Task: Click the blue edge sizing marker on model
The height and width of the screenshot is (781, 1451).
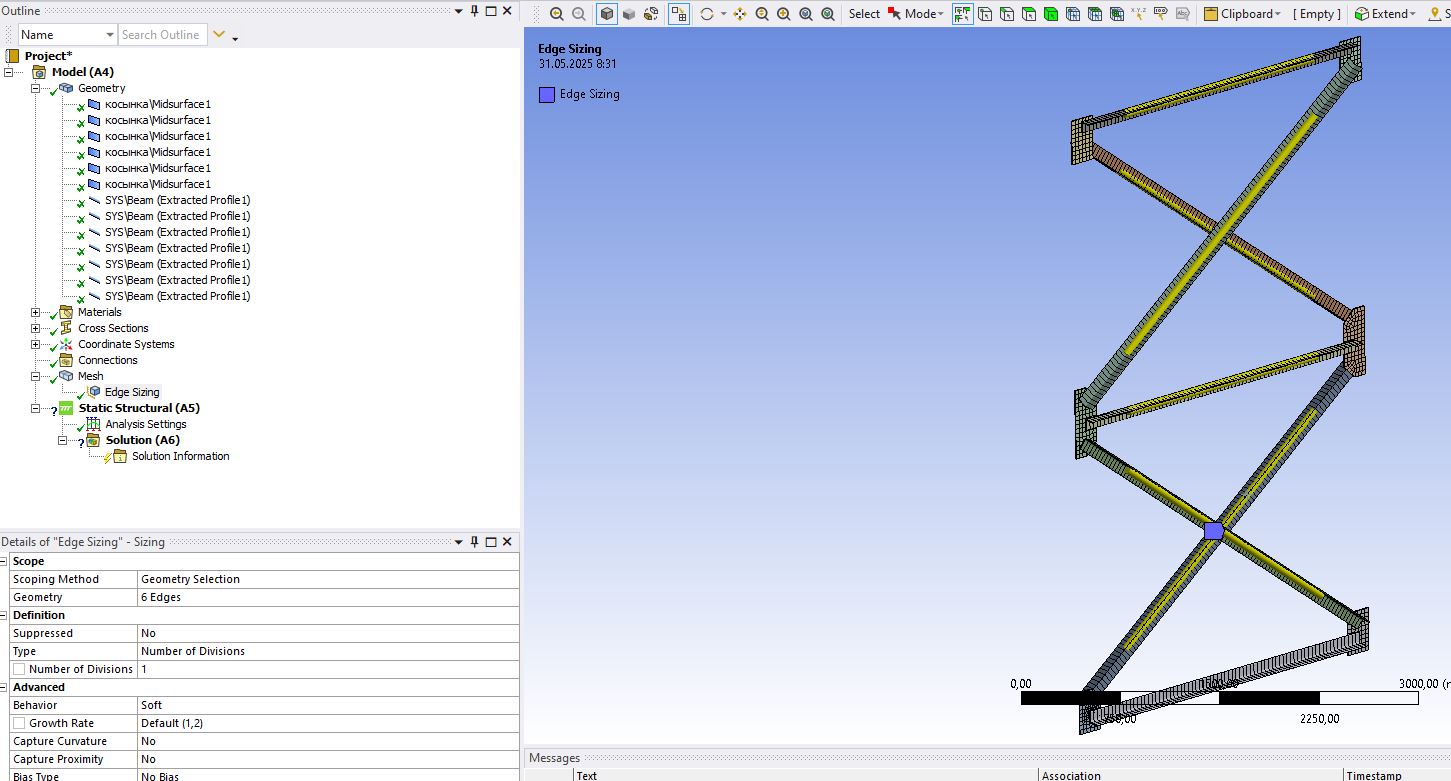Action: [1213, 531]
